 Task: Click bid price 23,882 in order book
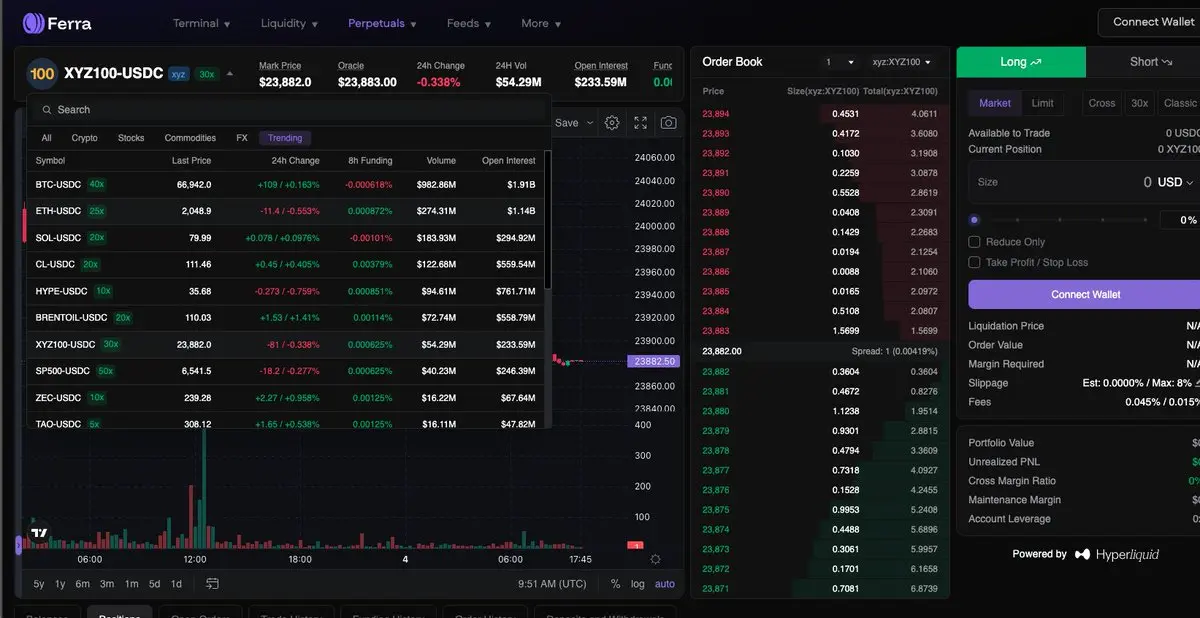(716, 372)
